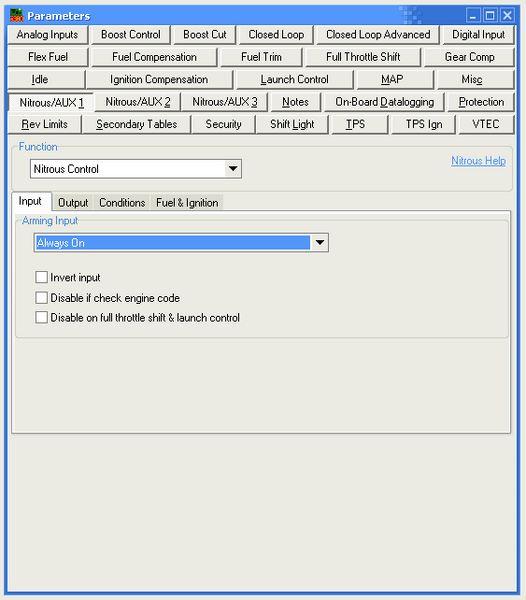526x600 pixels.
Task: Select the Nitrous/AUX 1 tab
Action: (51, 103)
